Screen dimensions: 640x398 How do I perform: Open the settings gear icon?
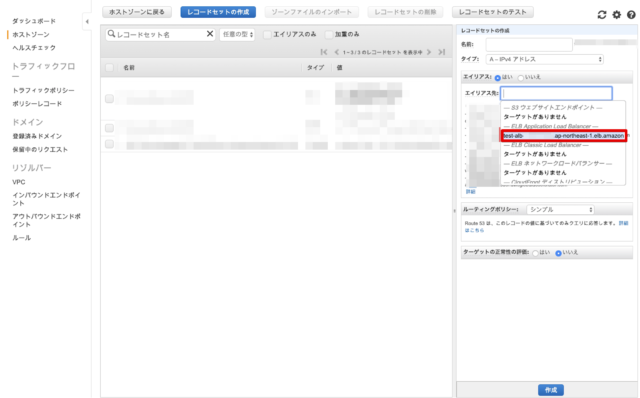pyautogui.click(x=617, y=15)
